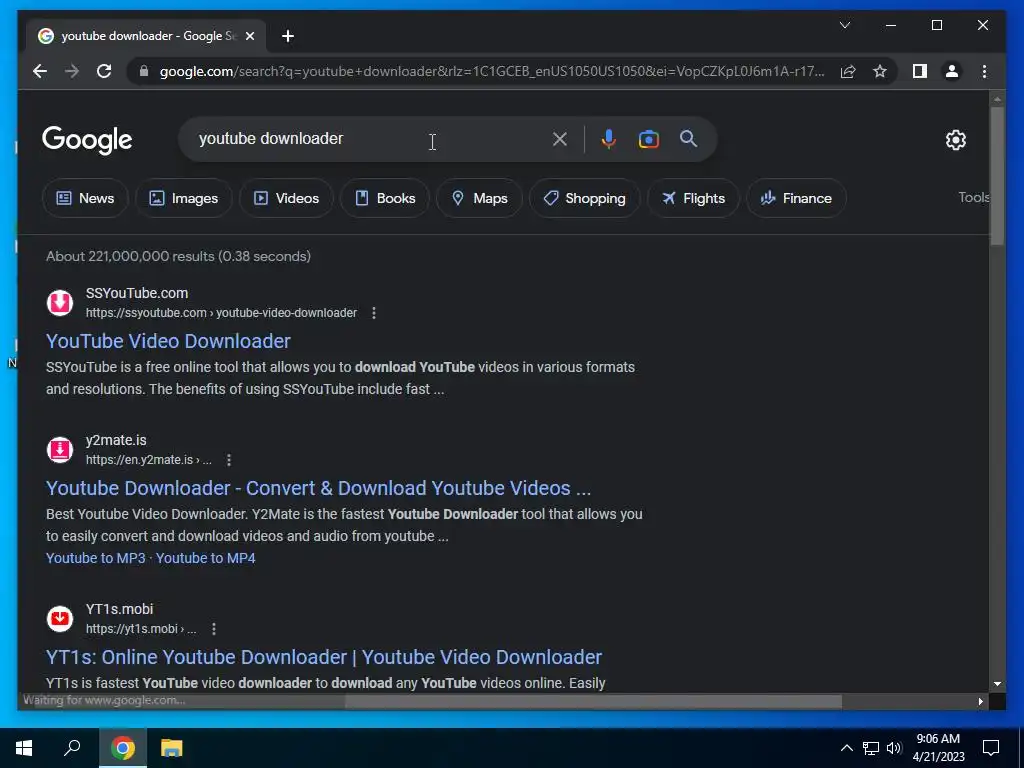
Task: Open Google quick settings gear
Action: (x=955, y=140)
